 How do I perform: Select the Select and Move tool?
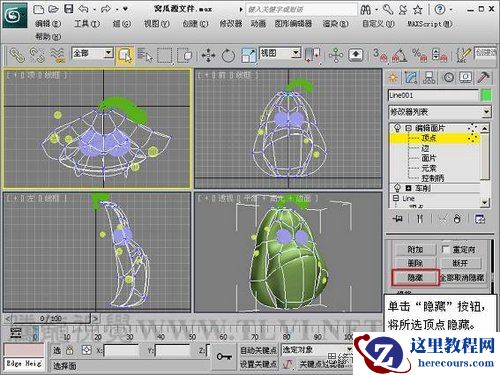[x=208, y=55]
